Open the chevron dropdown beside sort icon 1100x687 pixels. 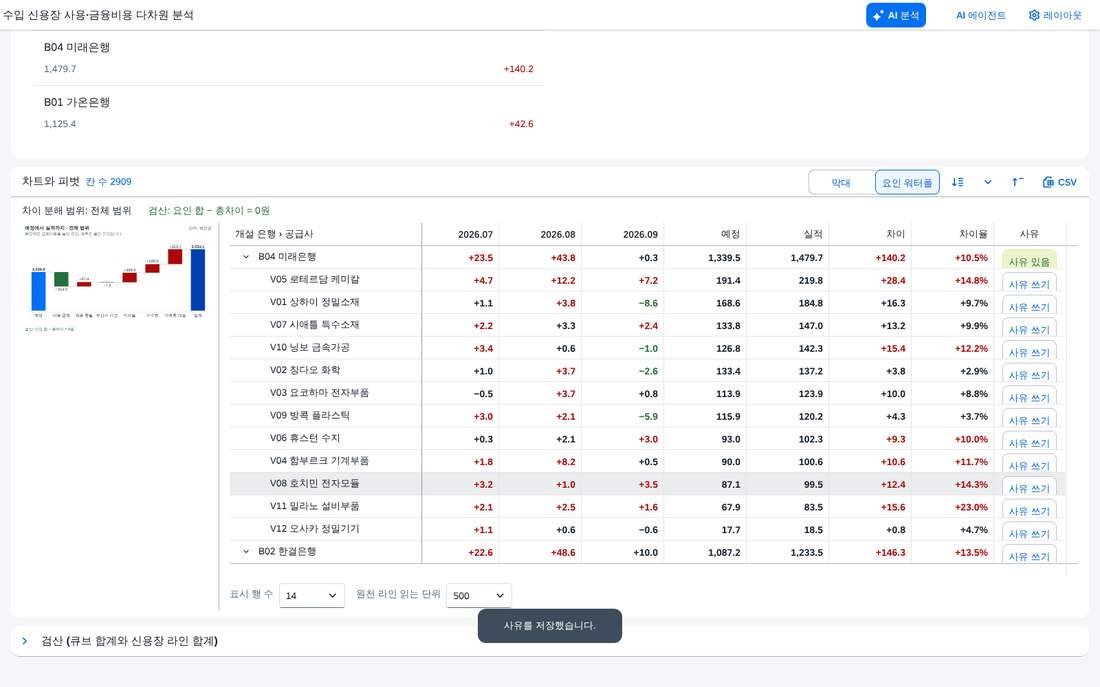coord(988,182)
